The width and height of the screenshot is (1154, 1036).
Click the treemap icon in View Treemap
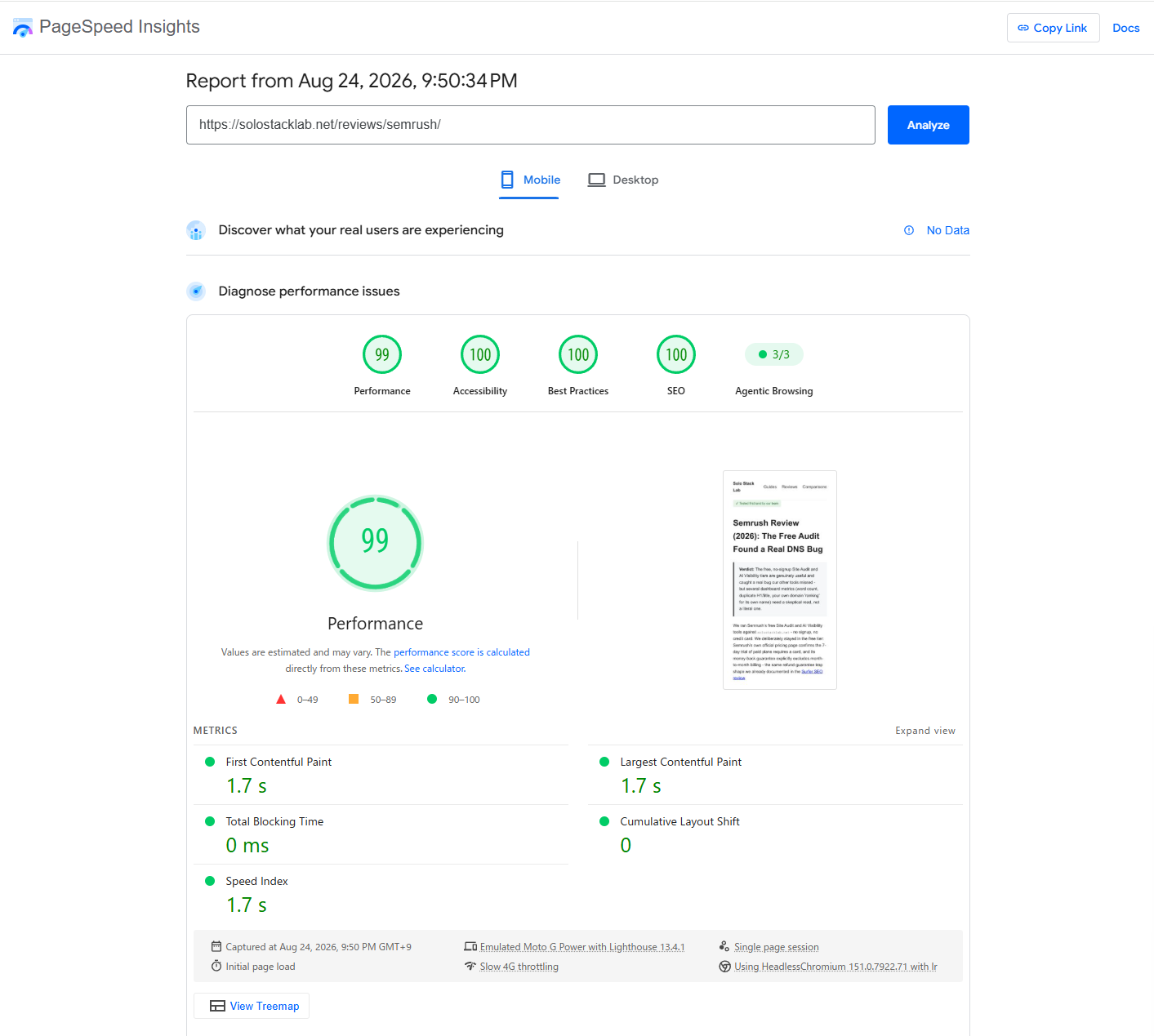pos(217,1006)
